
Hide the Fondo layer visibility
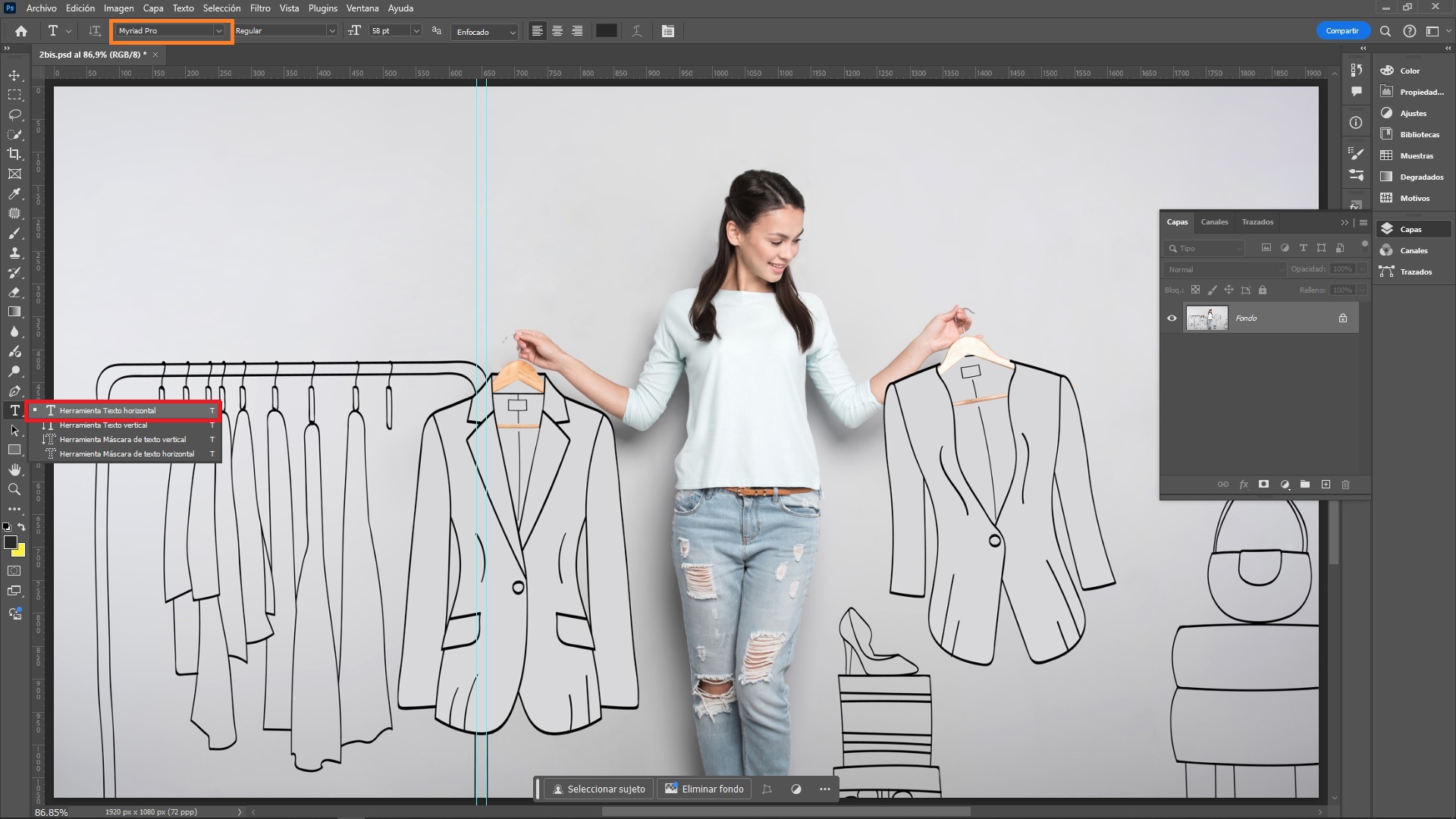pyautogui.click(x=1172, y=318)
